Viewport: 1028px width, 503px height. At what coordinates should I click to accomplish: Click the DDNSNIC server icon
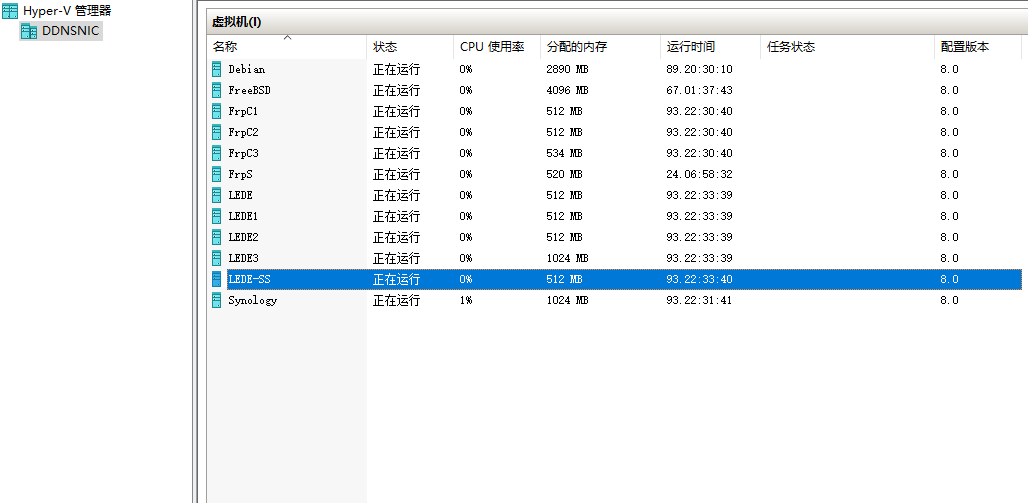click(x=29, y=30)
